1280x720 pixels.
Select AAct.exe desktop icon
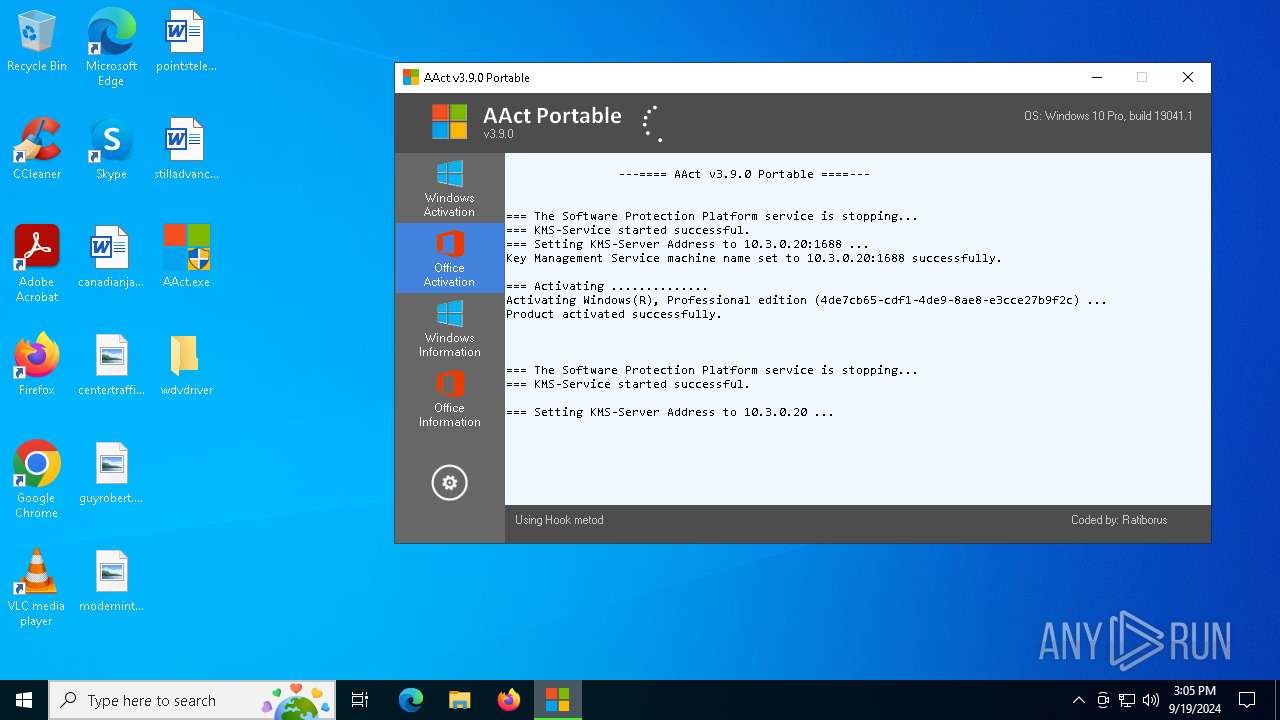click(x=186, y=257)
